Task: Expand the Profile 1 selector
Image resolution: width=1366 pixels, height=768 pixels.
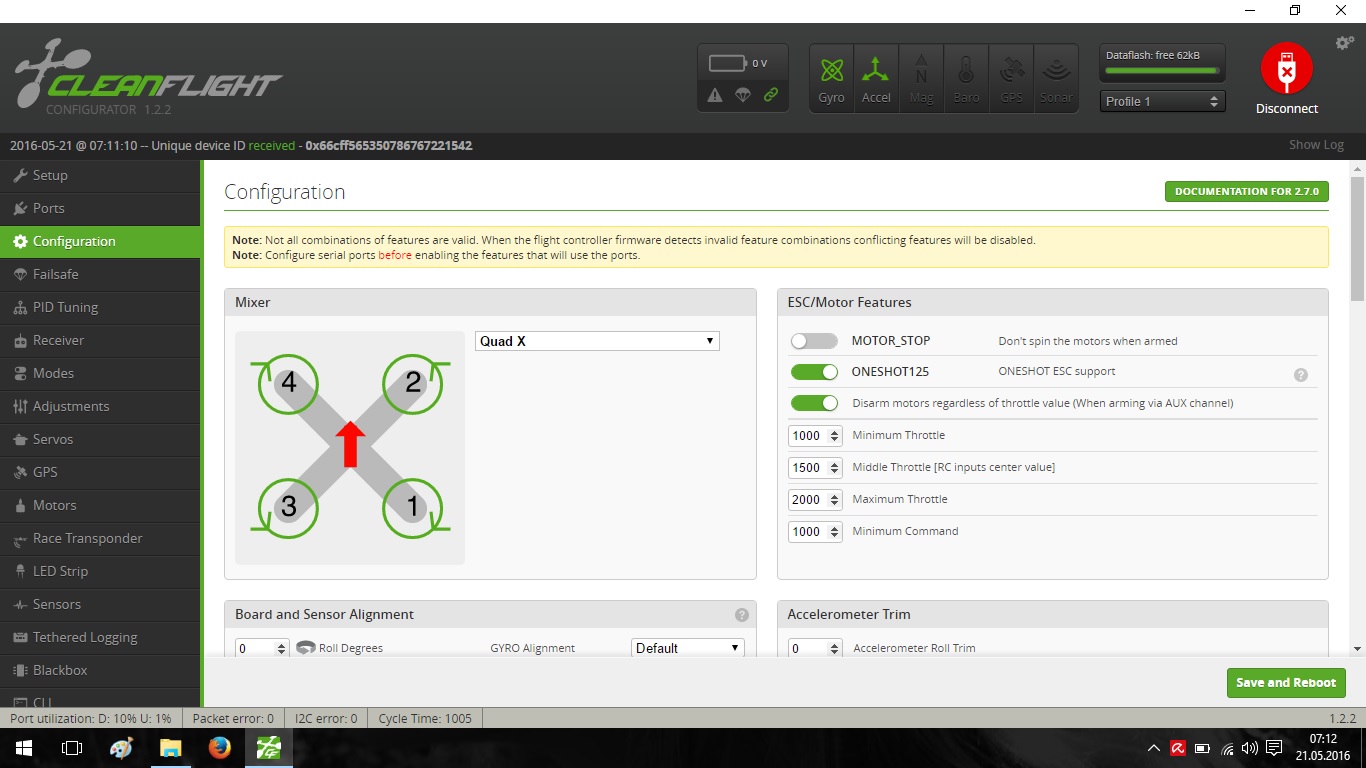Action: [1162, 101]
